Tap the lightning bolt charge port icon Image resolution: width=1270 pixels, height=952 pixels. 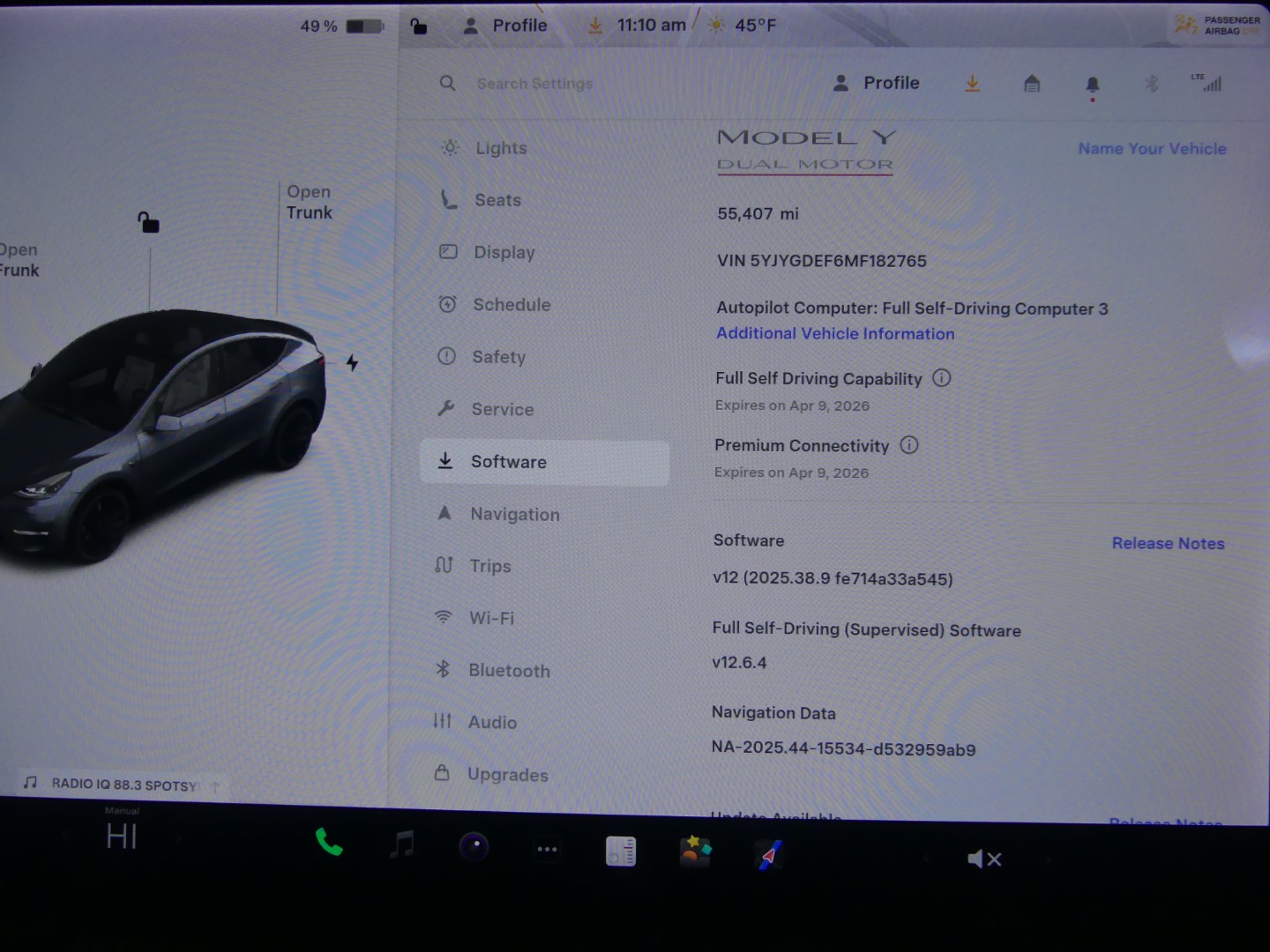coord(352,363)
